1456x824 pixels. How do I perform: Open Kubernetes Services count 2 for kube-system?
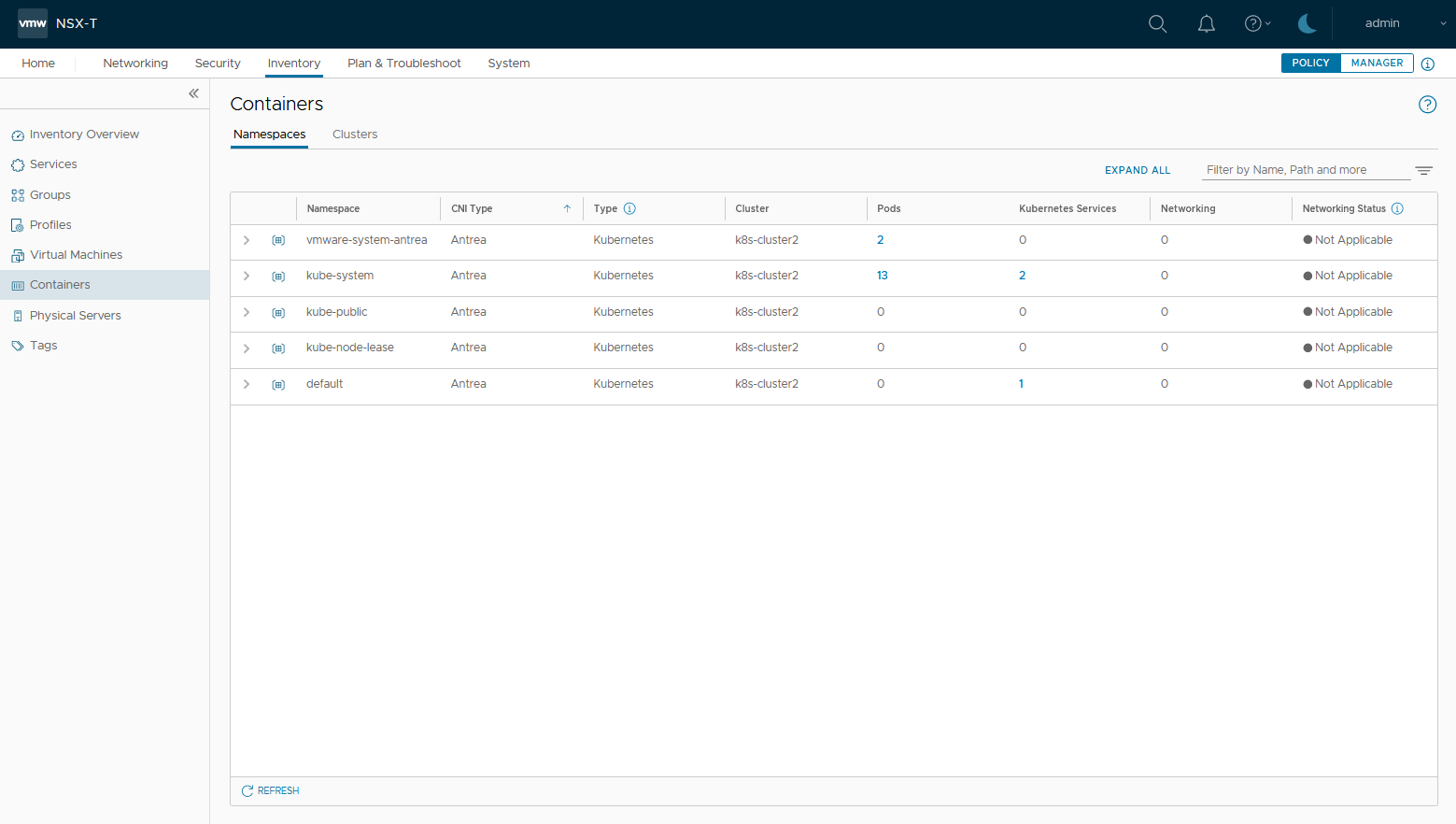[x=1022, y=276]
